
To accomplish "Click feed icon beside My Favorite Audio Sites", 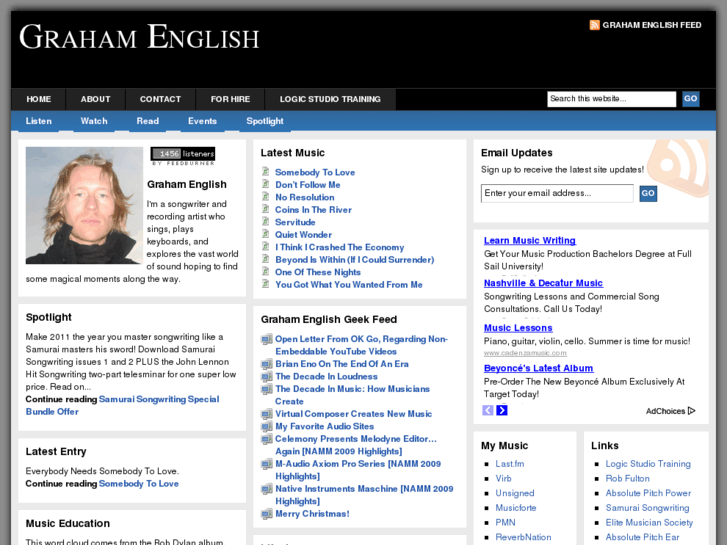I will click(x=267, y=427).
